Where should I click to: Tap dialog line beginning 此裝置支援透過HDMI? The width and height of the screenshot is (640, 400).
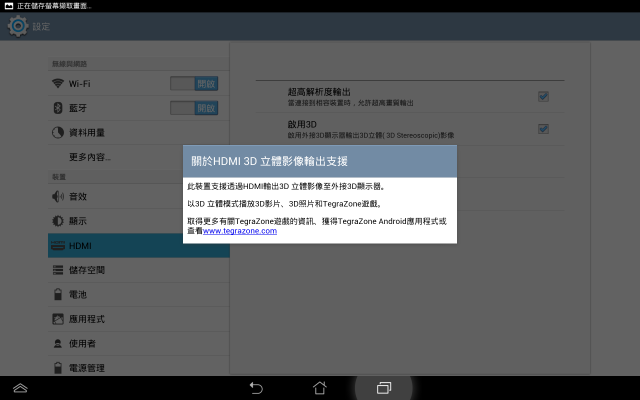tap(286, 186)
